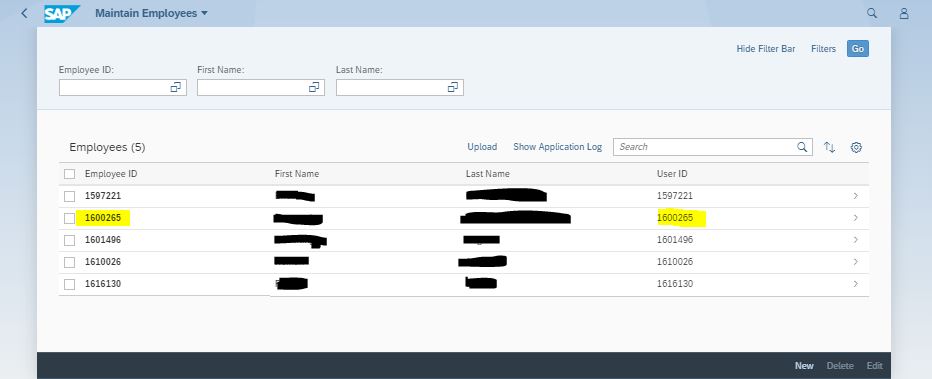Click Employee ID cell 1597221
The image size is (932, 379).
coord(103,196)
